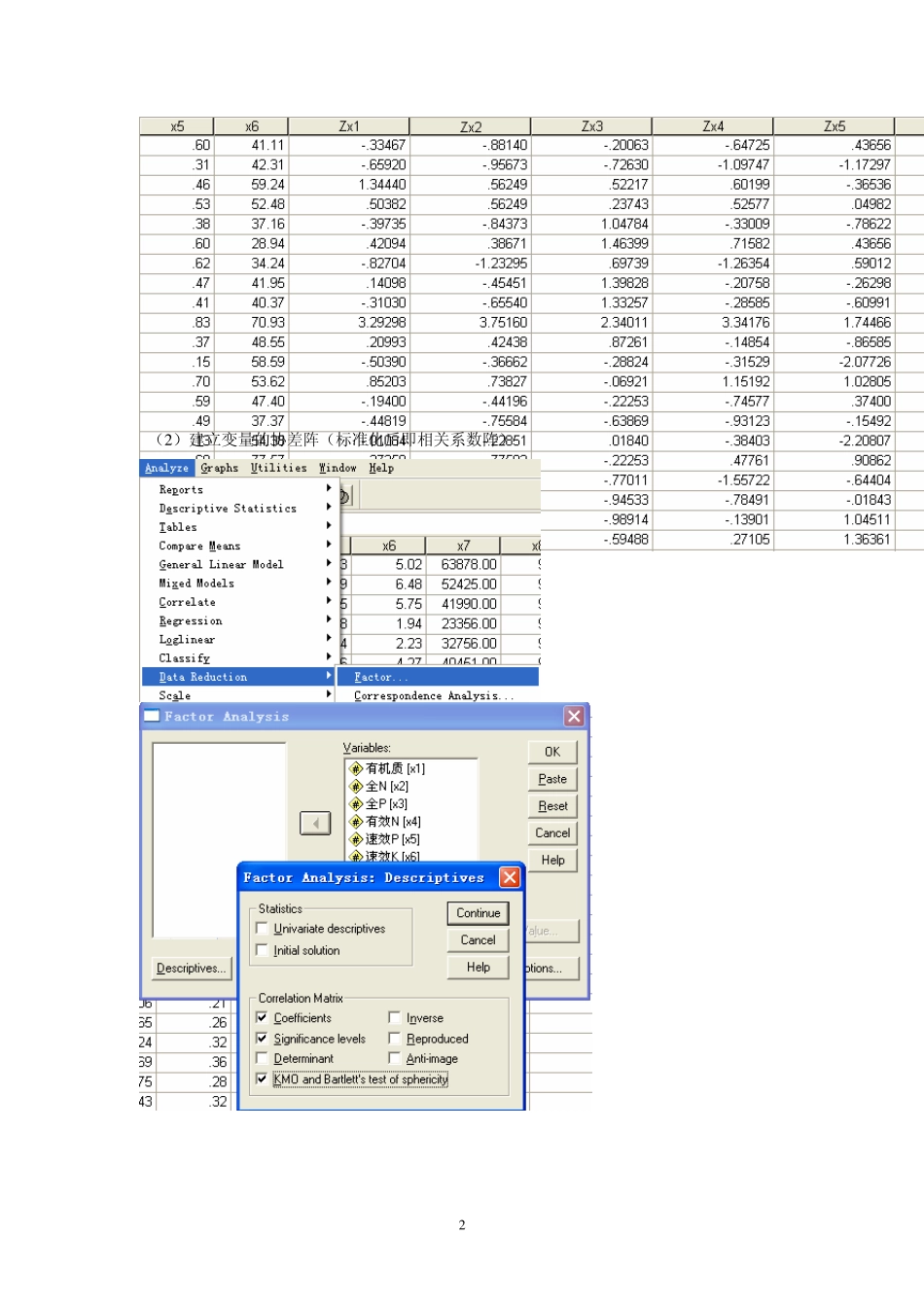Click the Factor Analysis title bar icon
The height and width of the screenshot is (1308, 924).
click(152, 717)
